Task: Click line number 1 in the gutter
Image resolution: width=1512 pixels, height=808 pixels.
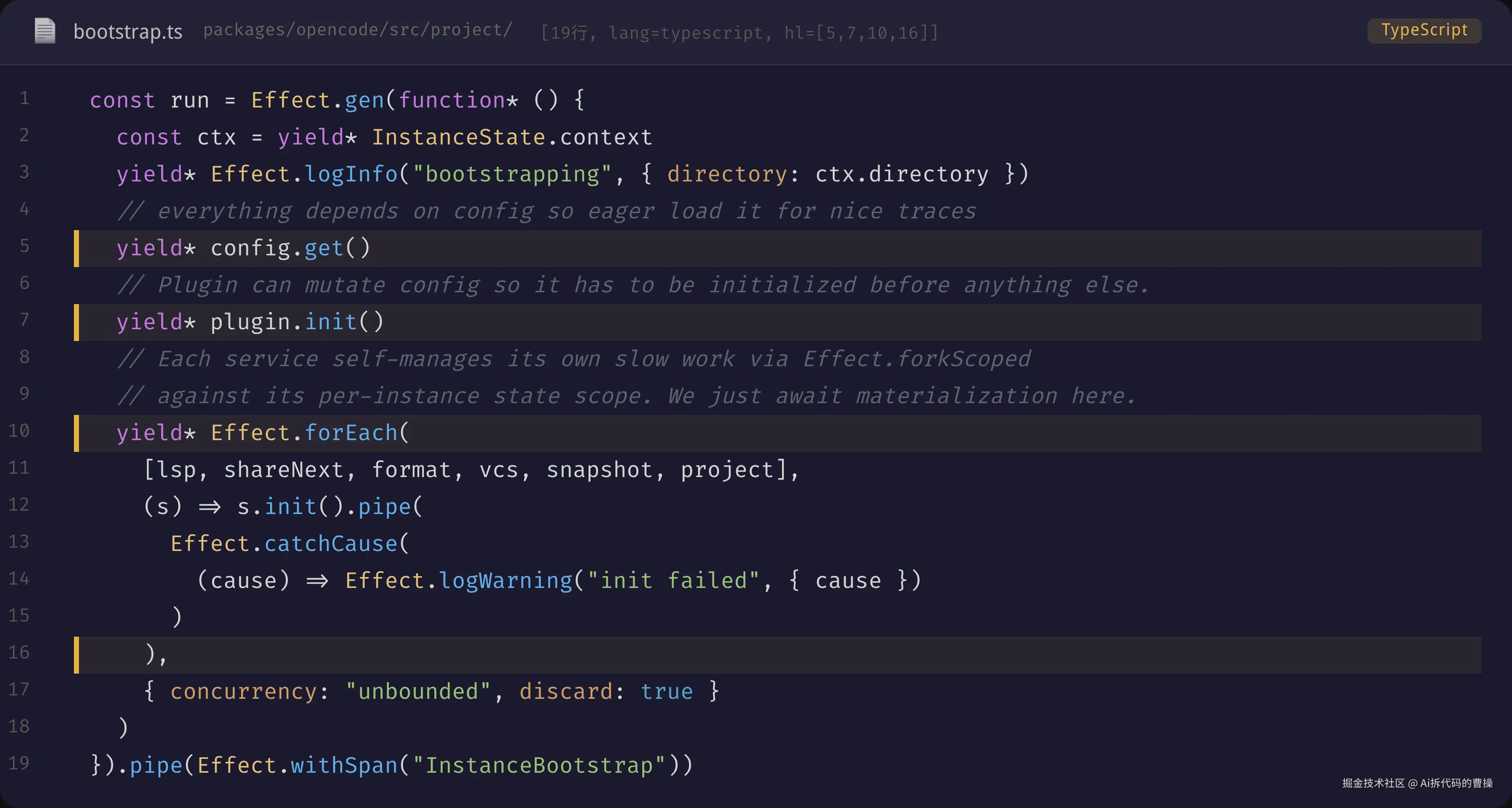Action: (24, 98)
